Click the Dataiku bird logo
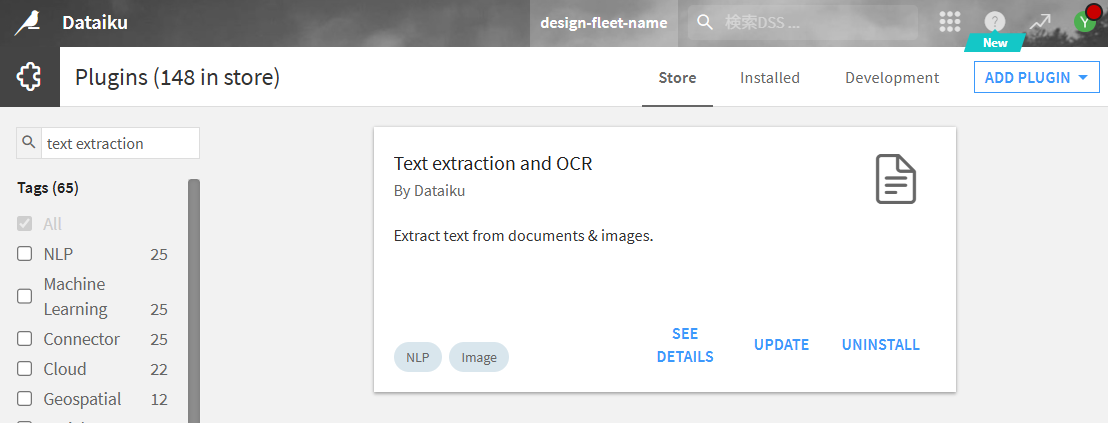 click(27, 22)
